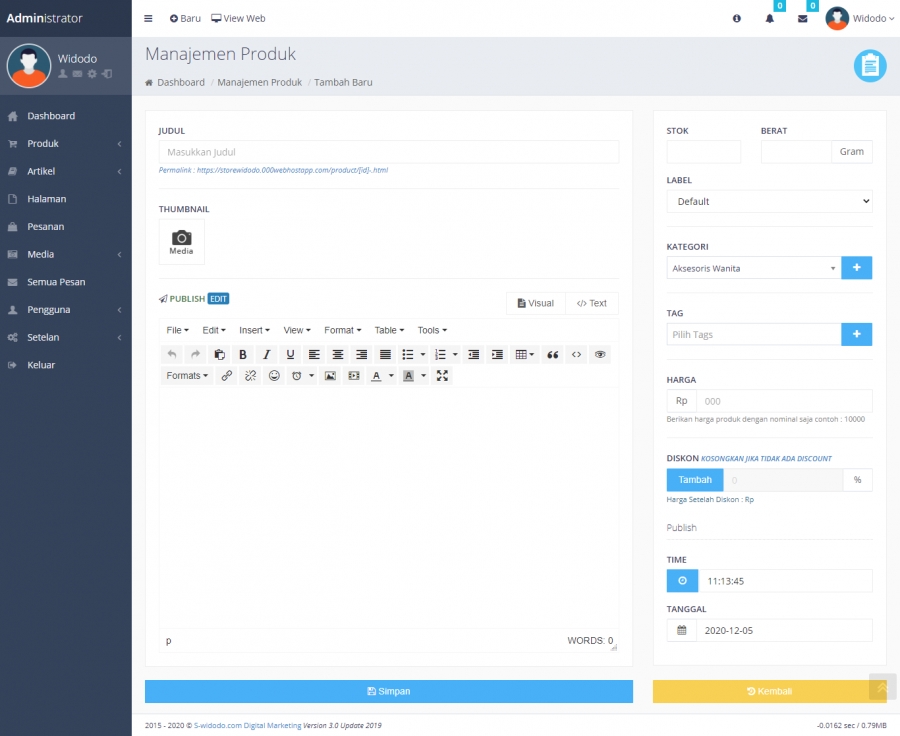Choose a thumbnail via Media box
The image size is (900, 736).
pos(181,242)
